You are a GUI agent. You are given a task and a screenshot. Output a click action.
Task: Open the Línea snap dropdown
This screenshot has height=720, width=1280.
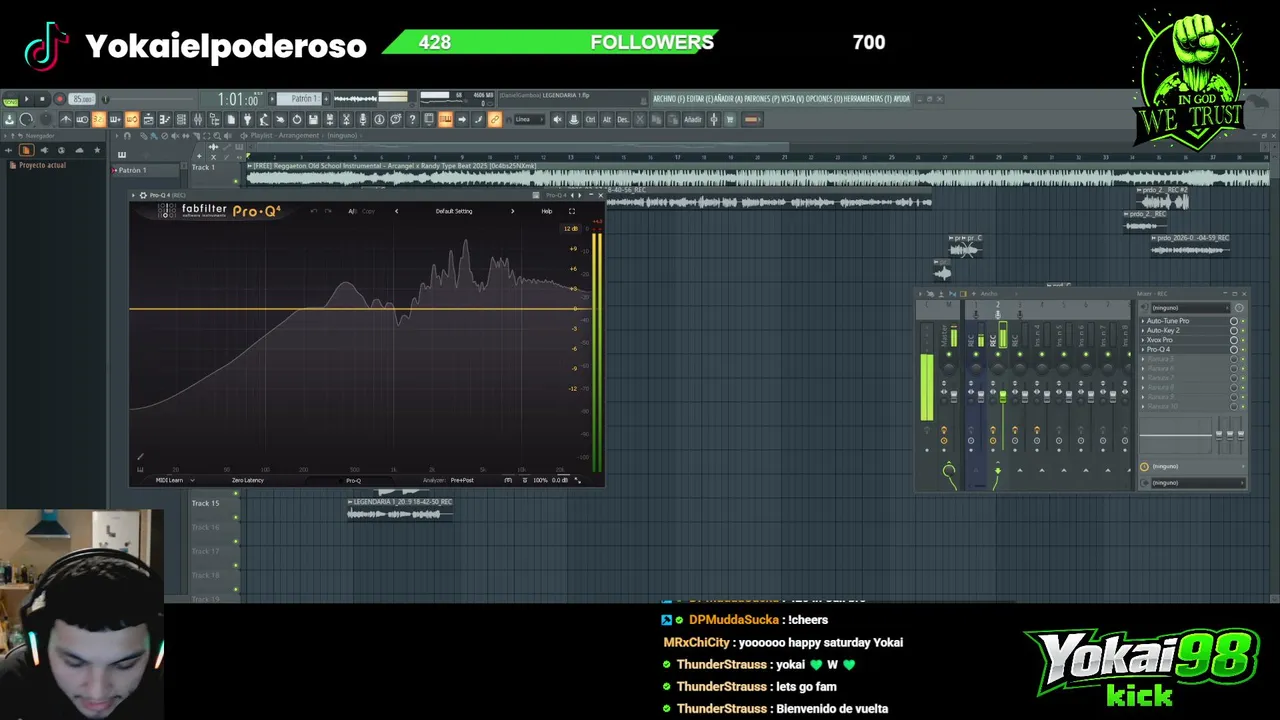[x=531, y=120]
